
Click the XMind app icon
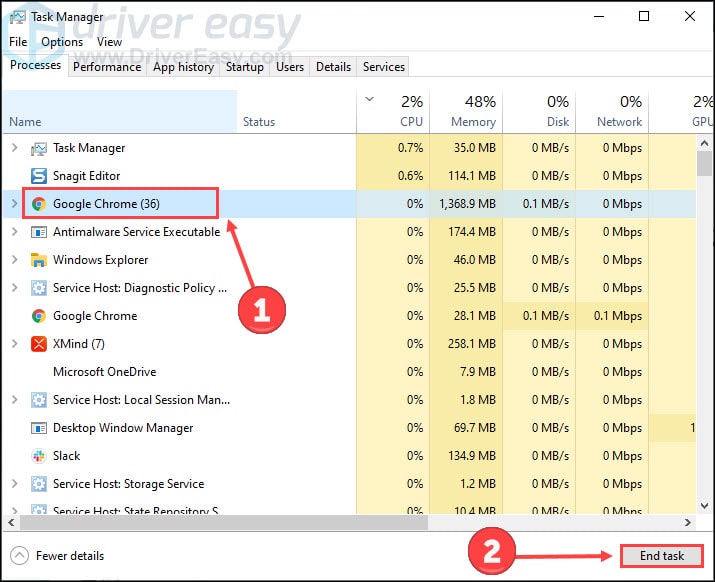click(39, 344)
